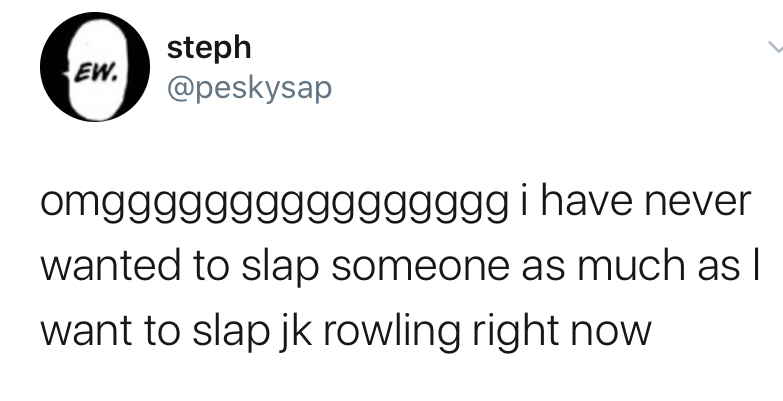Click the word 'omggggggggggggggg' in the tweet
The height and width of the screenshot is (401, 783).
click(x=275, y=204)
